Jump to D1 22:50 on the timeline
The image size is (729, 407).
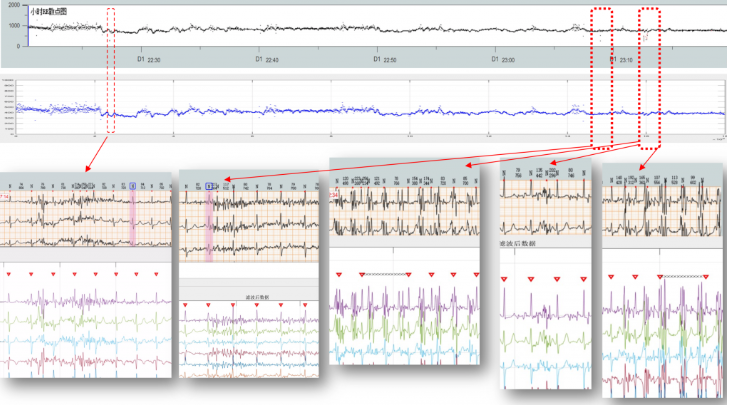(x=384, y=61)
